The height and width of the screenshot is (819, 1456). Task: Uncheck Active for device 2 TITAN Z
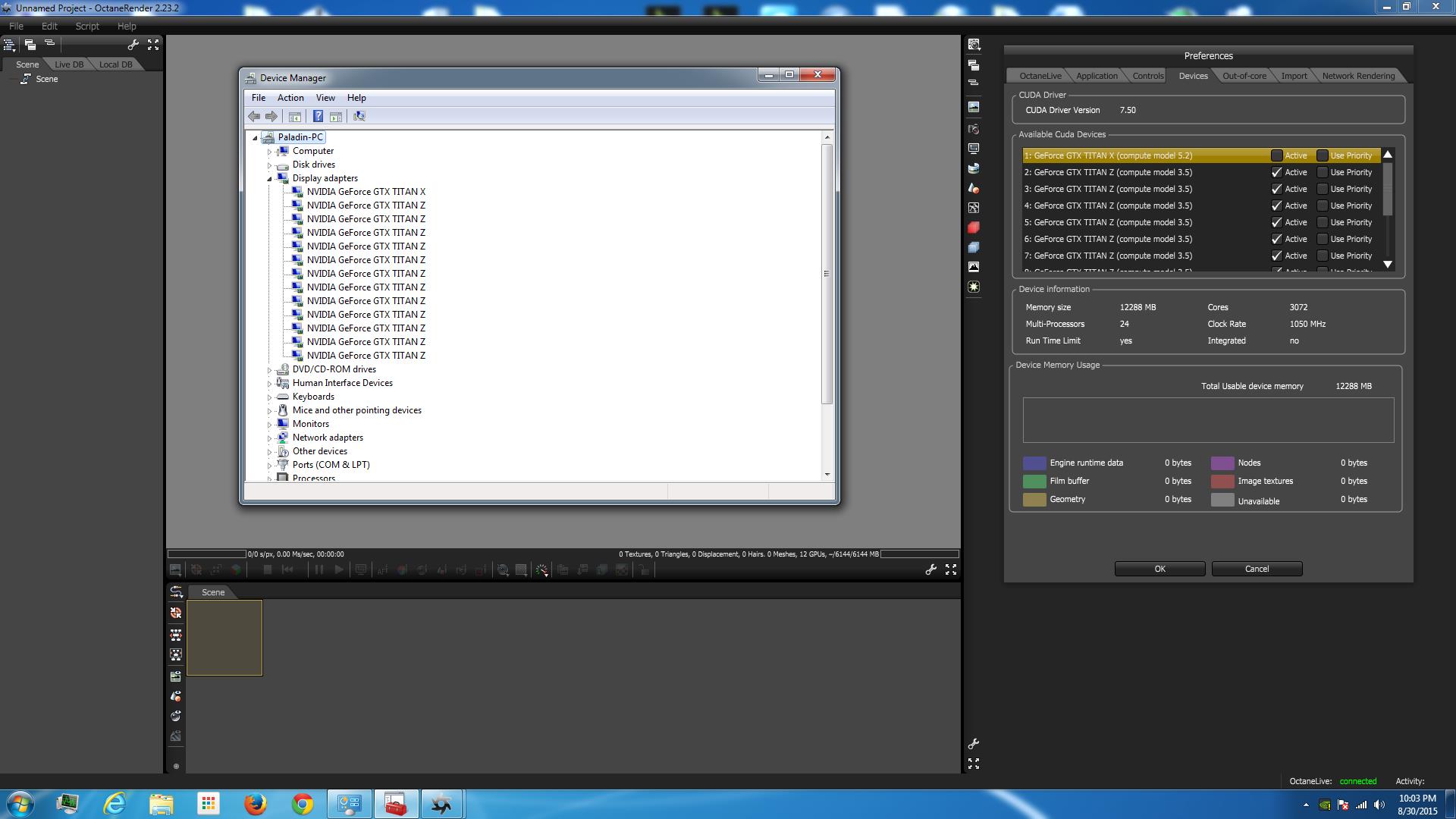[x=1276, y=172]
